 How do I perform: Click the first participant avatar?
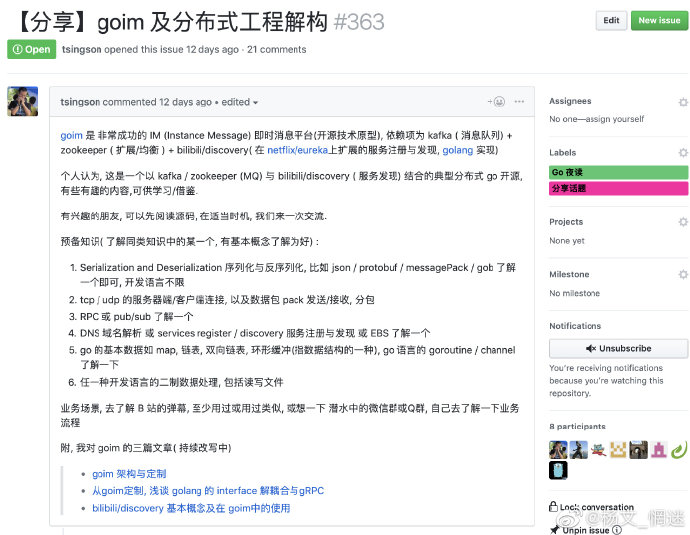coord(558,450)
